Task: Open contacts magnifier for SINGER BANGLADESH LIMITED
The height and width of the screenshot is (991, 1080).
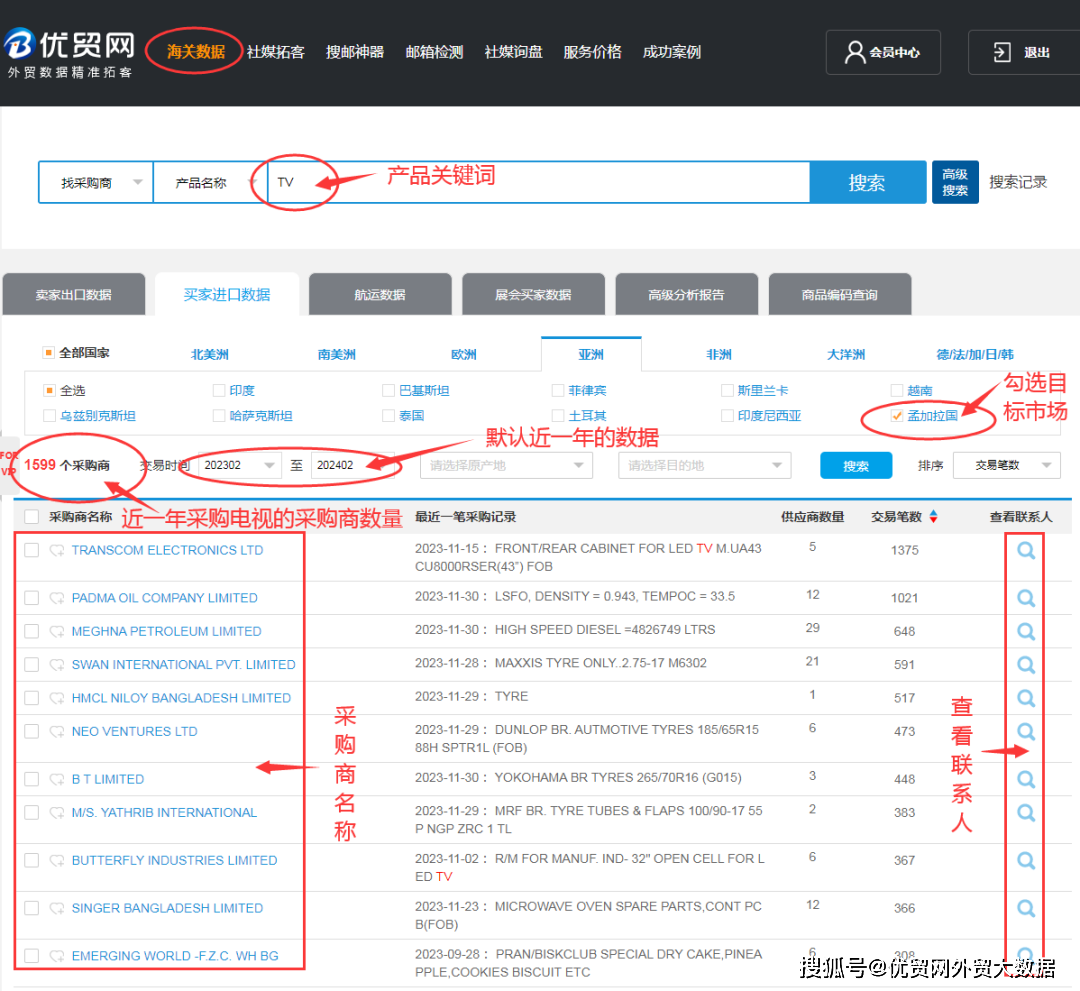Action: tap(1024, 908)
